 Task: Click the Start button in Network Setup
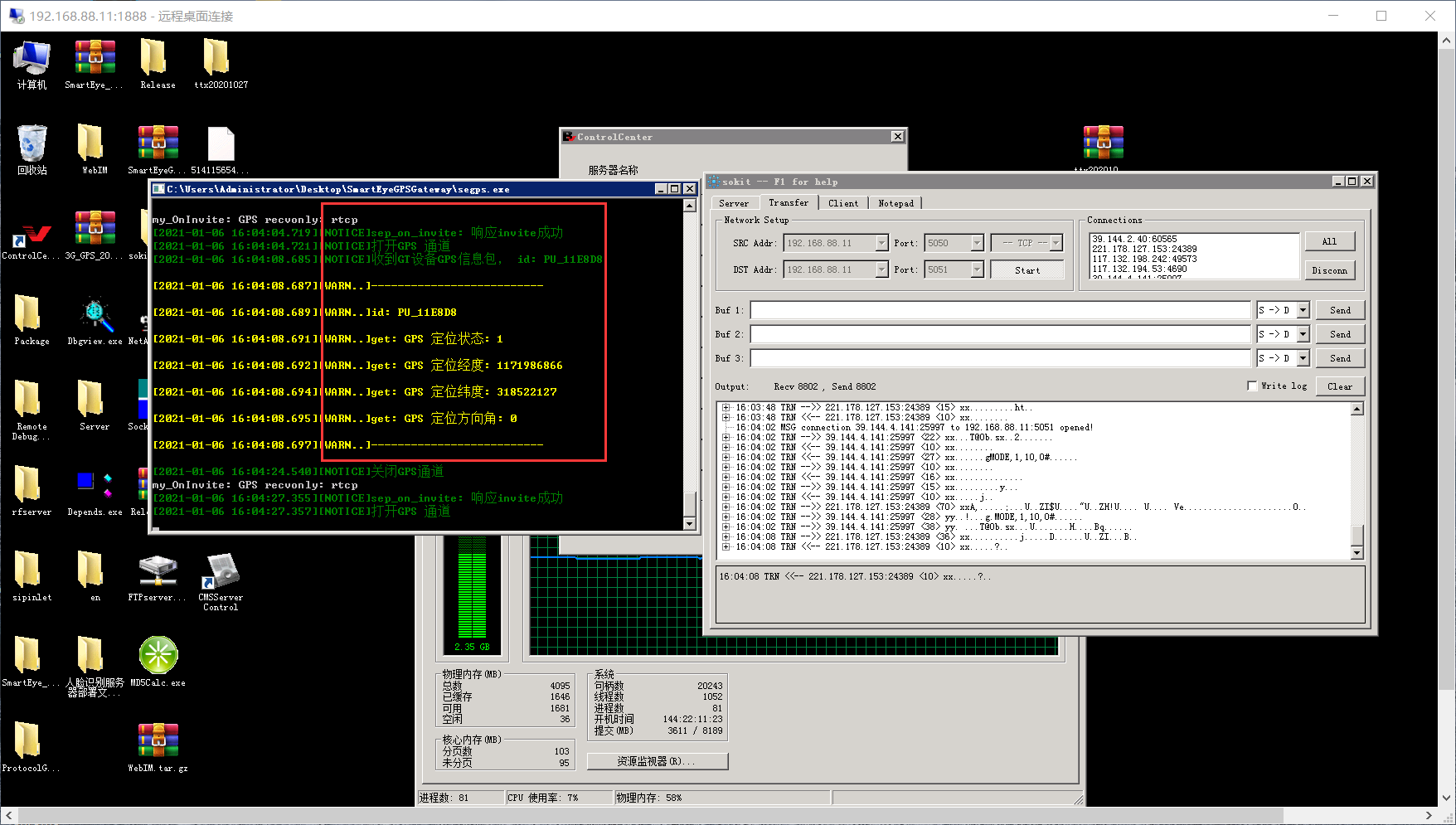tap(1026, 270)
